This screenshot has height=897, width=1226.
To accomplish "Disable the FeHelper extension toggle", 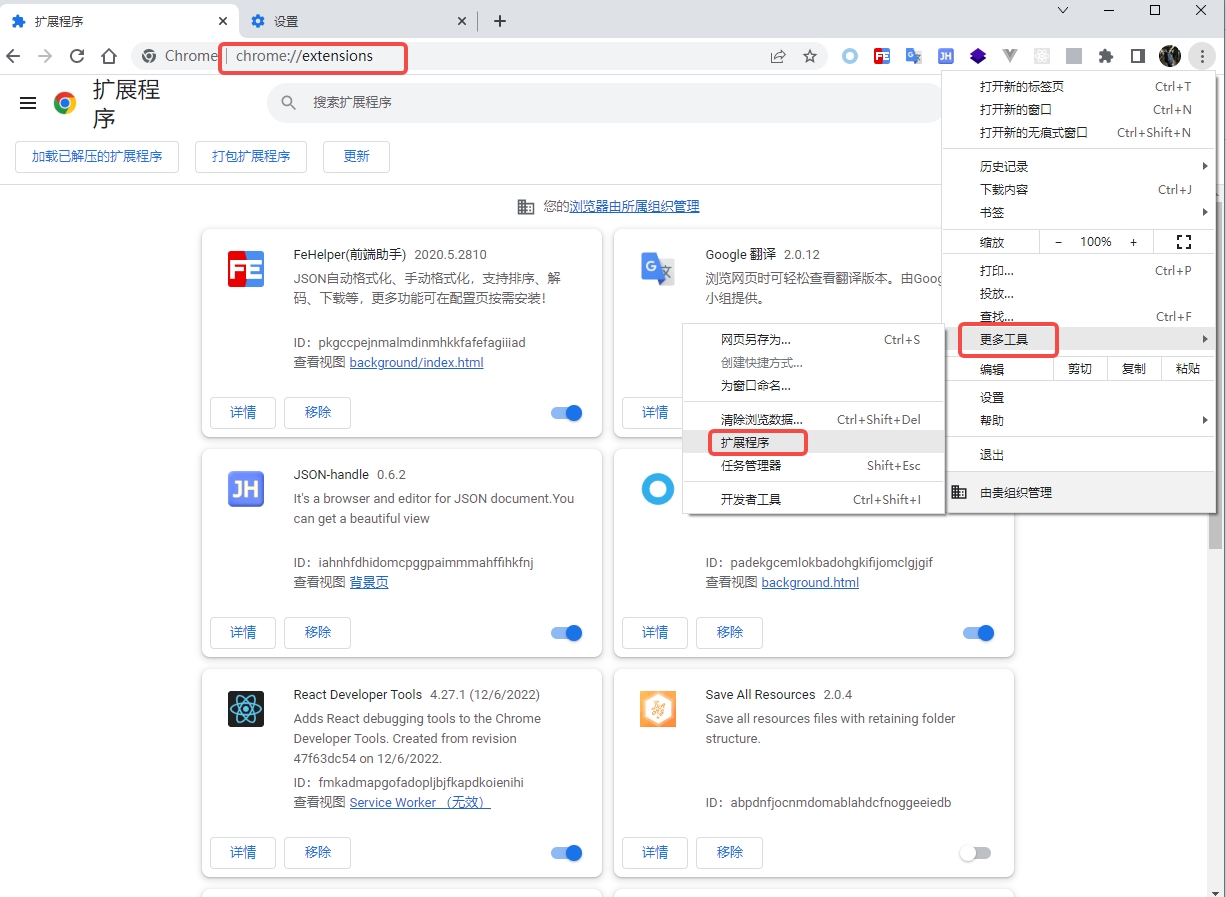I will tap(567, 413).
